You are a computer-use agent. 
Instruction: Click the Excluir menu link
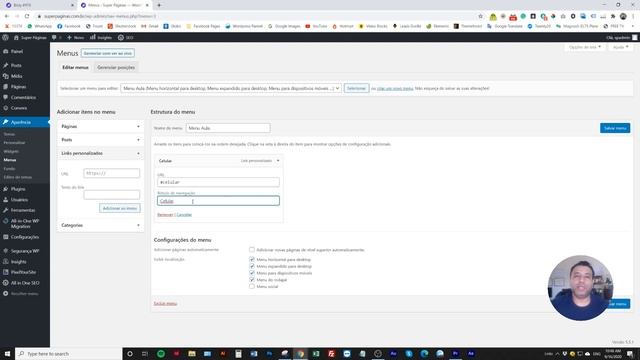tap(165, 304)
